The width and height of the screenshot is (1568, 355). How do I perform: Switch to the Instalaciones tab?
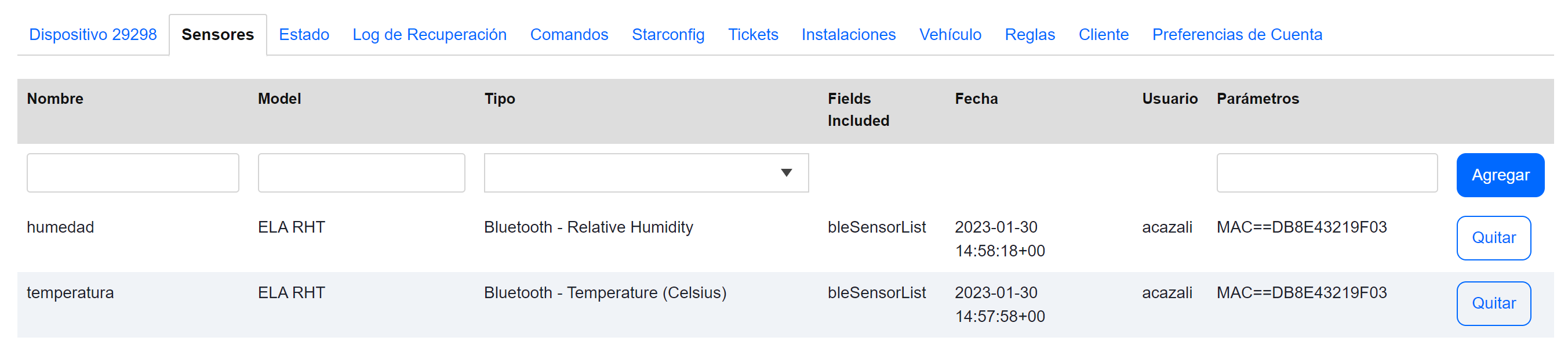[x=848, y=35]
